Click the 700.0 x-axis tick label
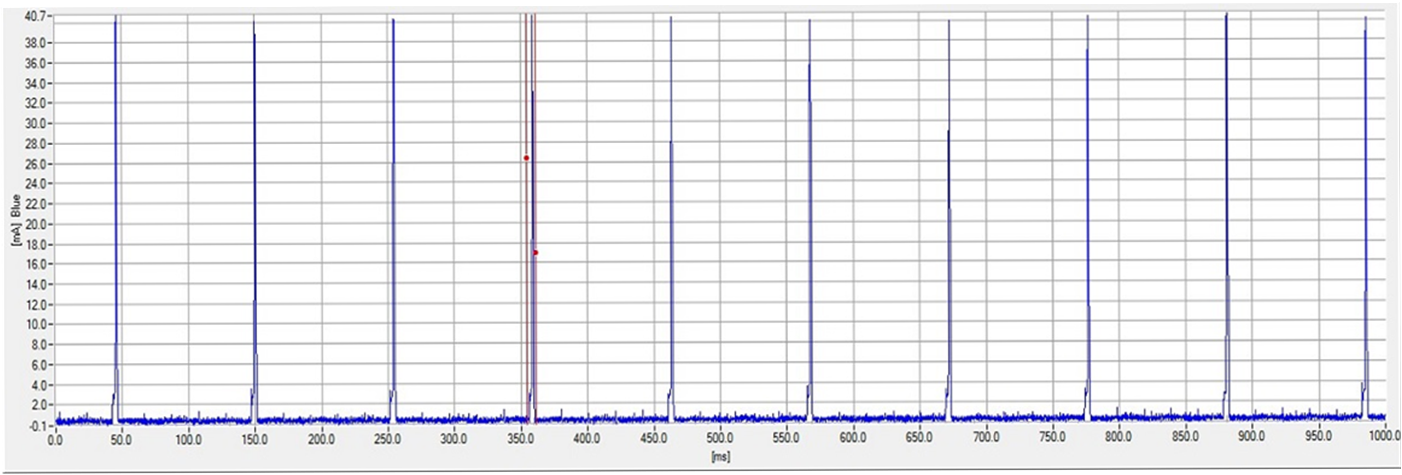This screenshot has width=1402, height=475. tap(986, 439)
